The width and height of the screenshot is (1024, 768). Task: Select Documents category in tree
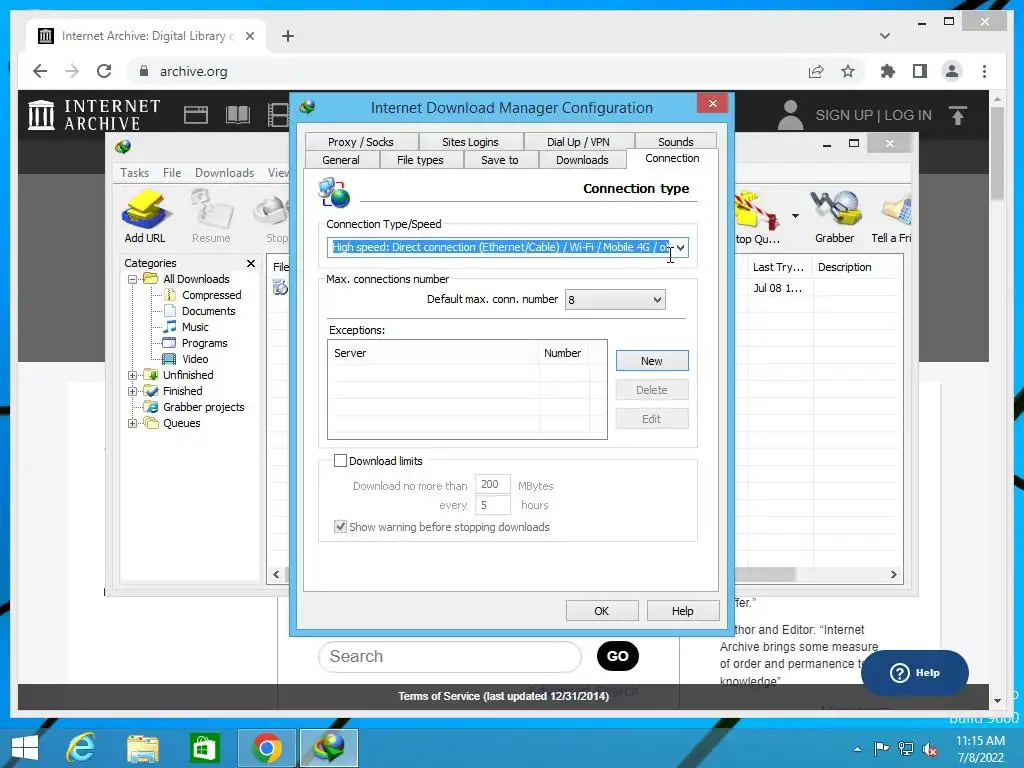(208, 311)
